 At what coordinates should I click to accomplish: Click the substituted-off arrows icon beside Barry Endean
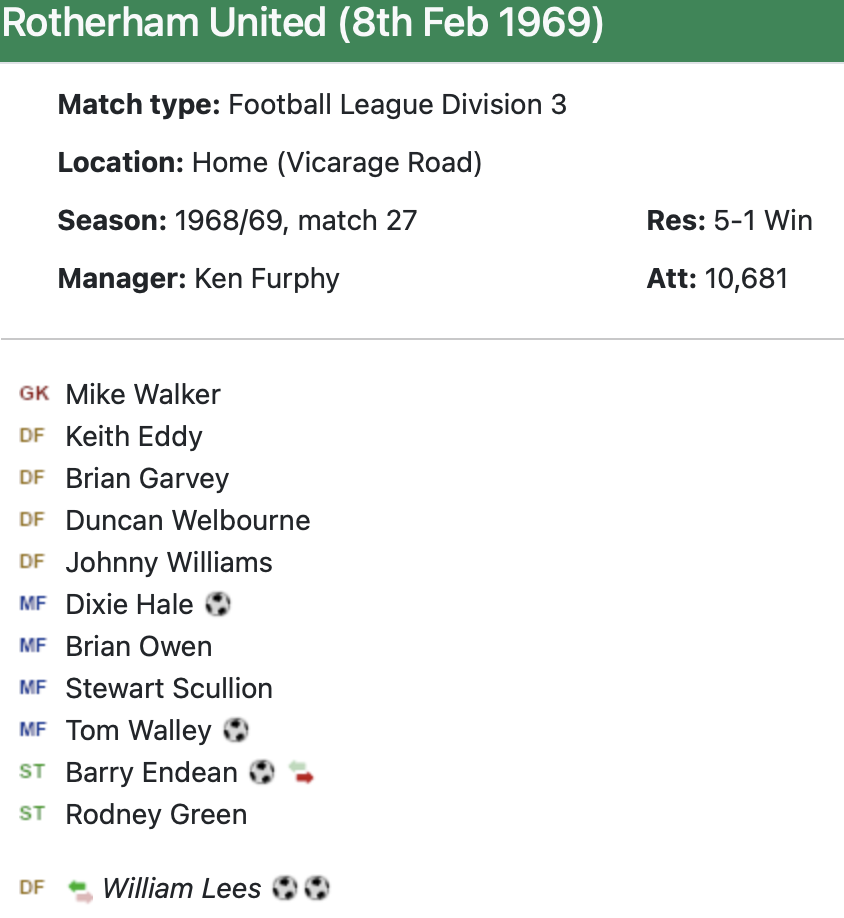pos(301,772)
